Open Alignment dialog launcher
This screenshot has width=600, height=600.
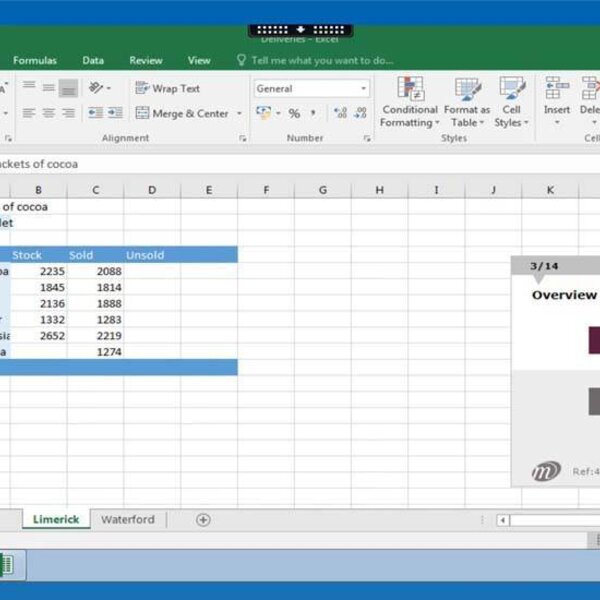tap(243, 139)
